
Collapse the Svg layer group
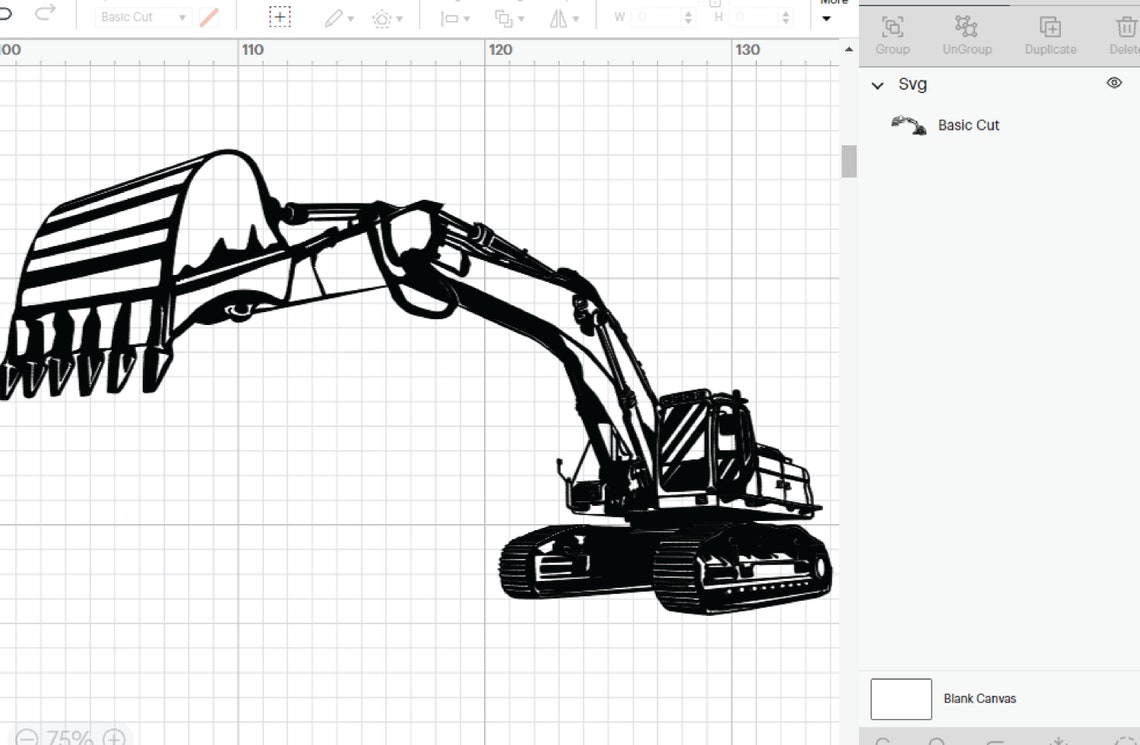(x=878, y=85)
